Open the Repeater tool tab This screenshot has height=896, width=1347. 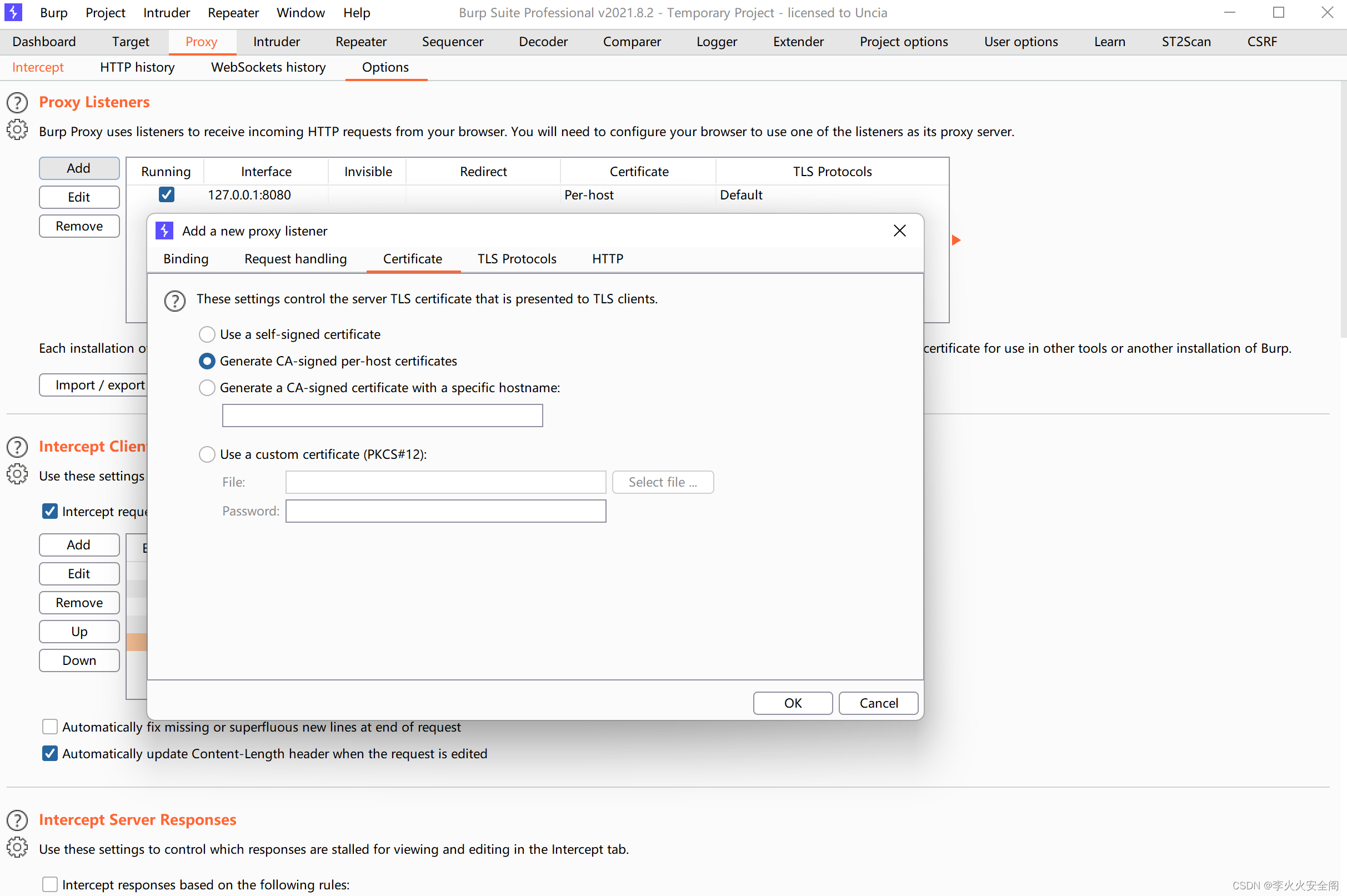pos(361,42)
